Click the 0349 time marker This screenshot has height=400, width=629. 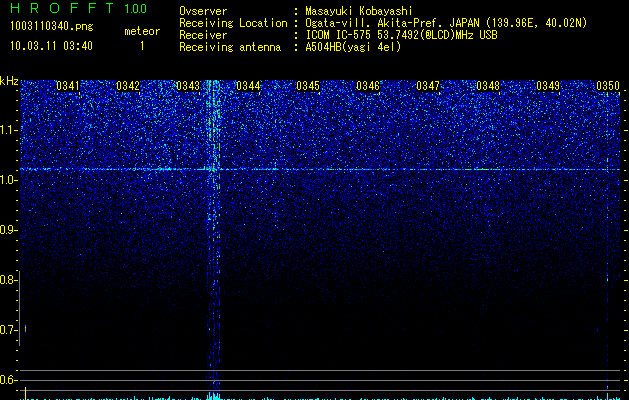tap(548, 86)
